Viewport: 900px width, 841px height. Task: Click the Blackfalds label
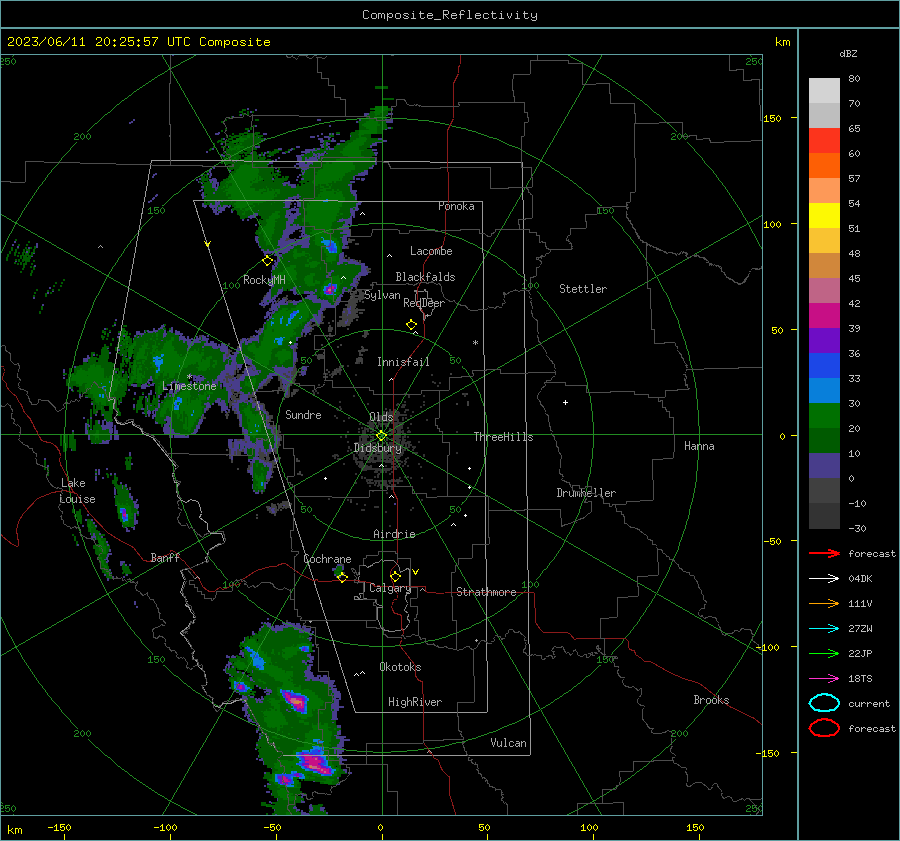(425, 277)
